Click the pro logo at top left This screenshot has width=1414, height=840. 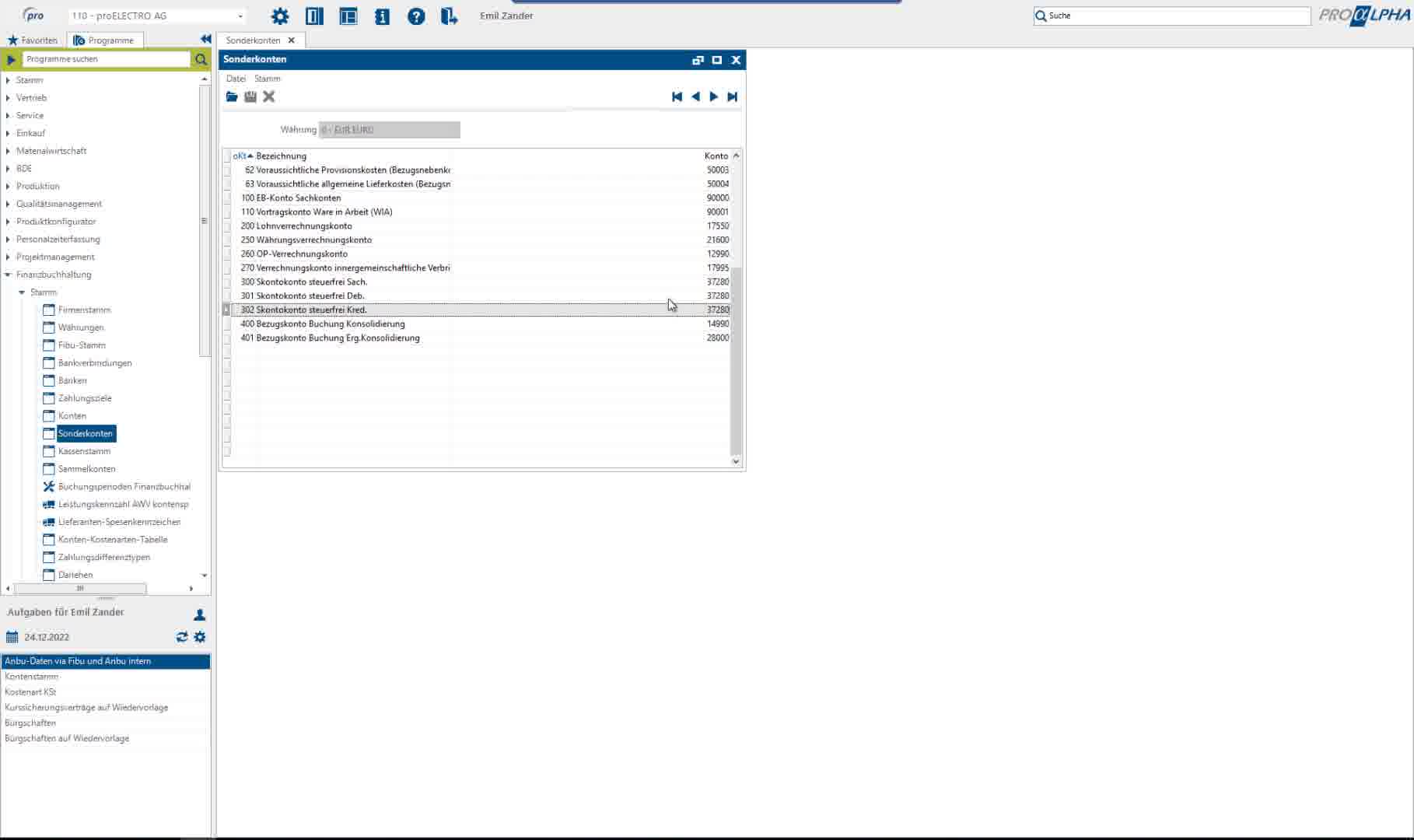coord(33,15)
